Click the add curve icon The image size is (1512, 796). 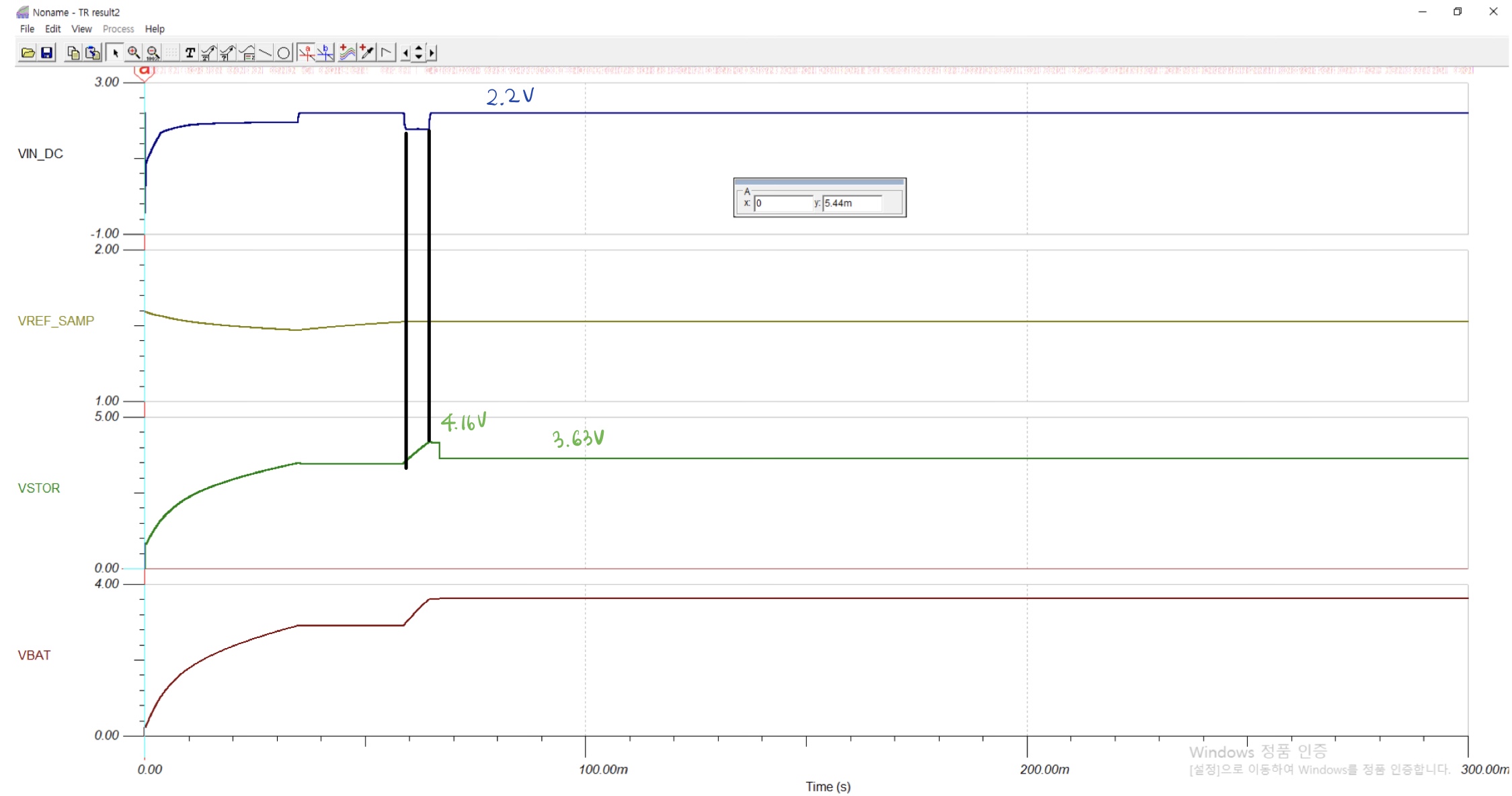[347, 52]
